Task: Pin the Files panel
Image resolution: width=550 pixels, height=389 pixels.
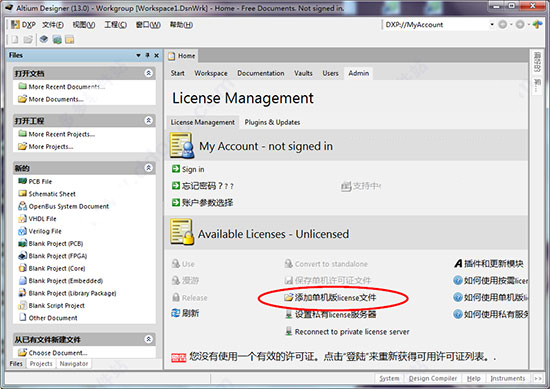Action: (x=148, y=55)
